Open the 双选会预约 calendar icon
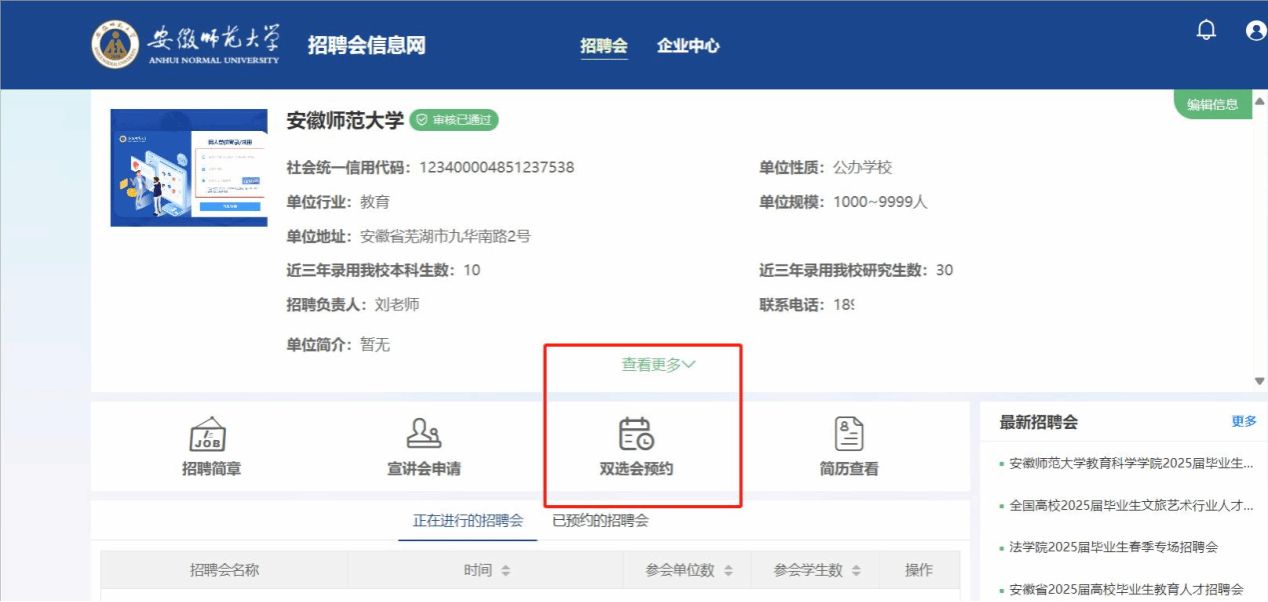This screenshot has height=602, width=1268. point(636,433)
